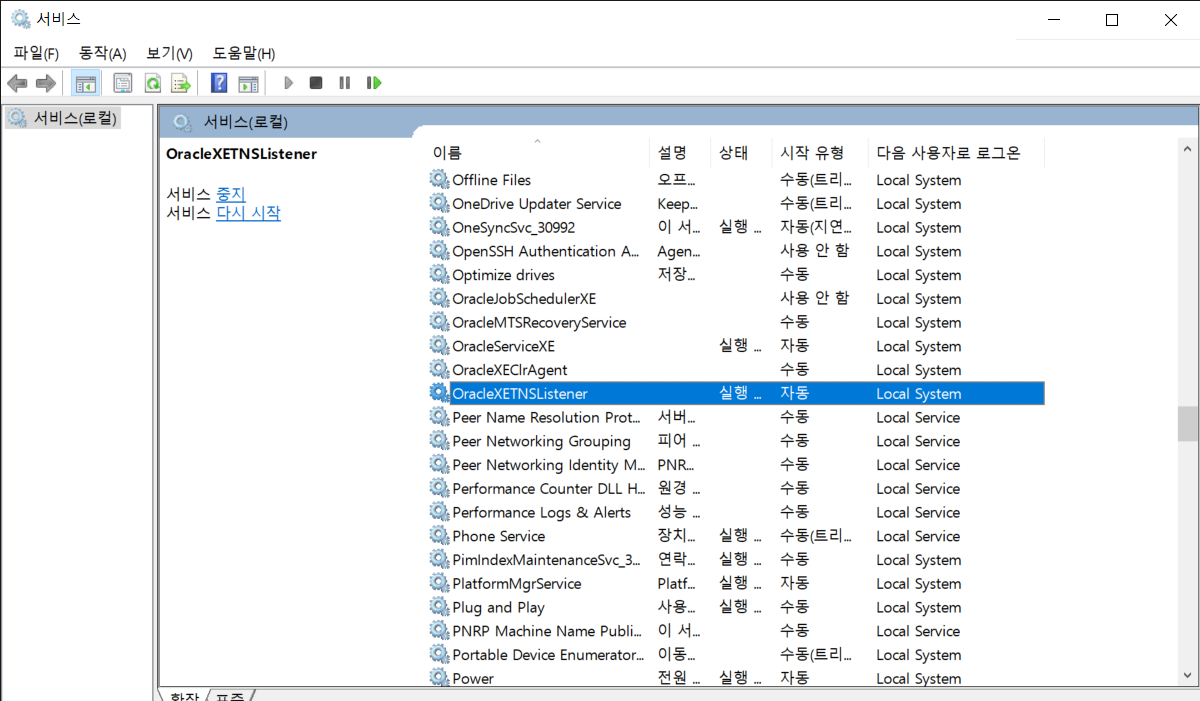Click the 중지 link to stop service

231,194
